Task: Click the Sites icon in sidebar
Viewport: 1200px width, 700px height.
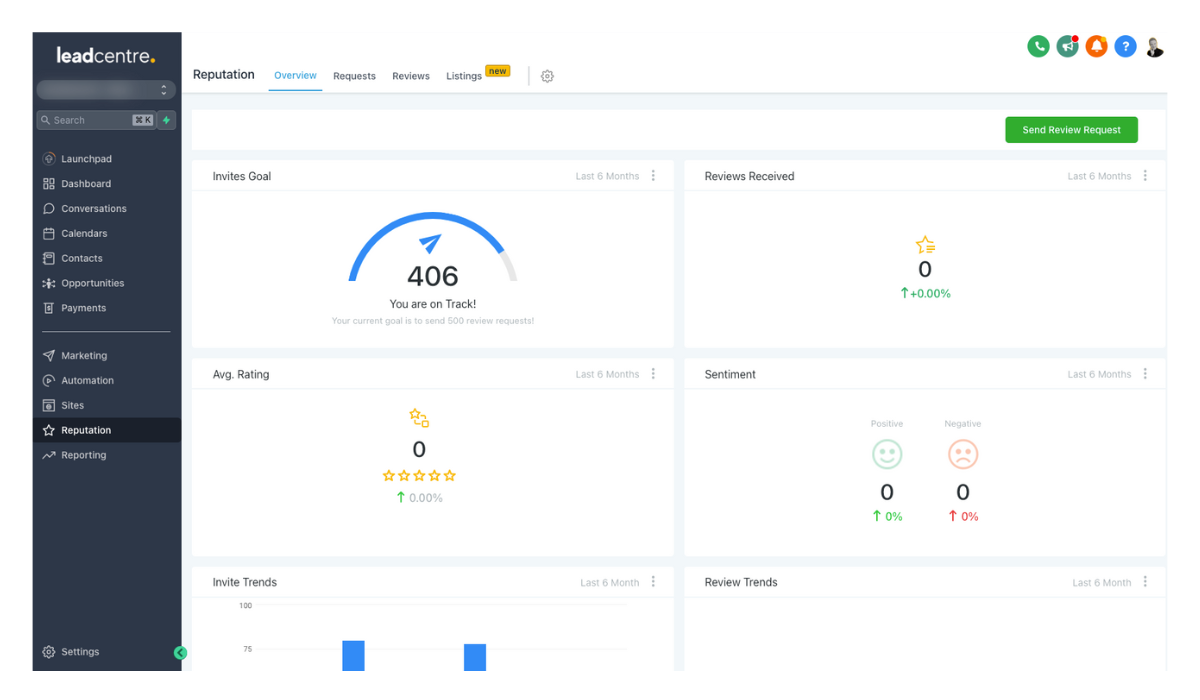Action: [x=49, y=405]
